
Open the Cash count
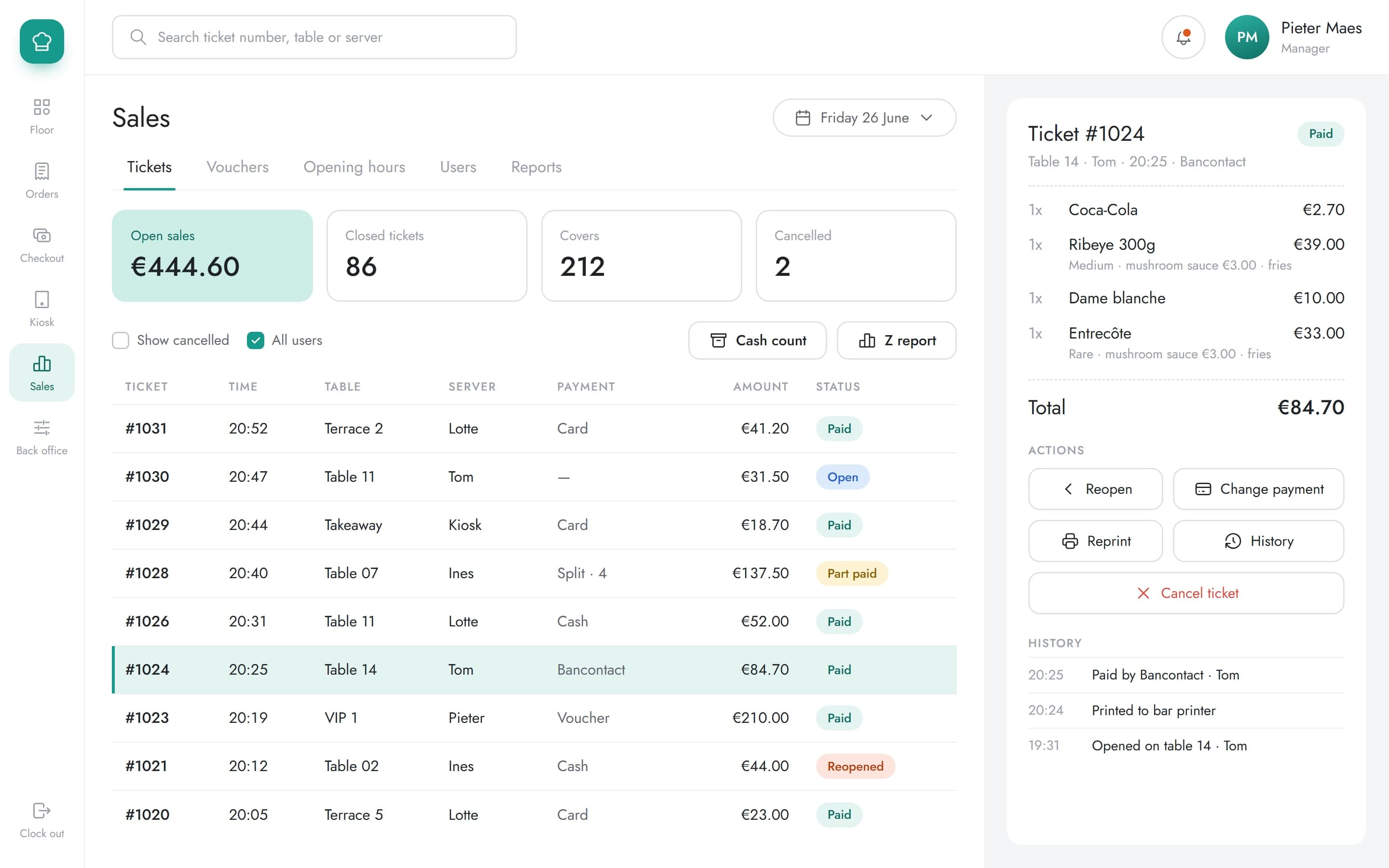pos(757,340)
